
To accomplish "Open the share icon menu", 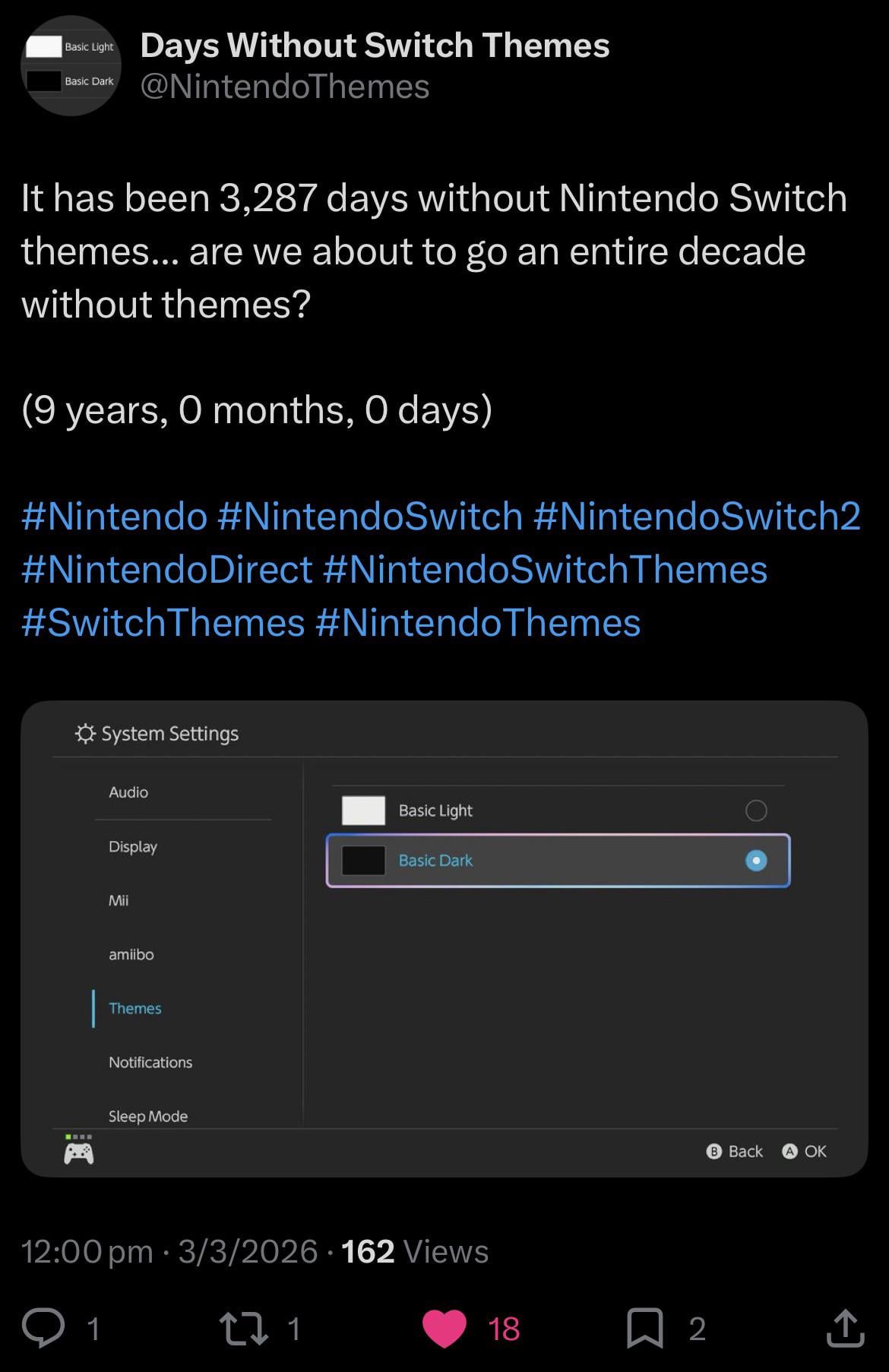I will [845, 1328].
